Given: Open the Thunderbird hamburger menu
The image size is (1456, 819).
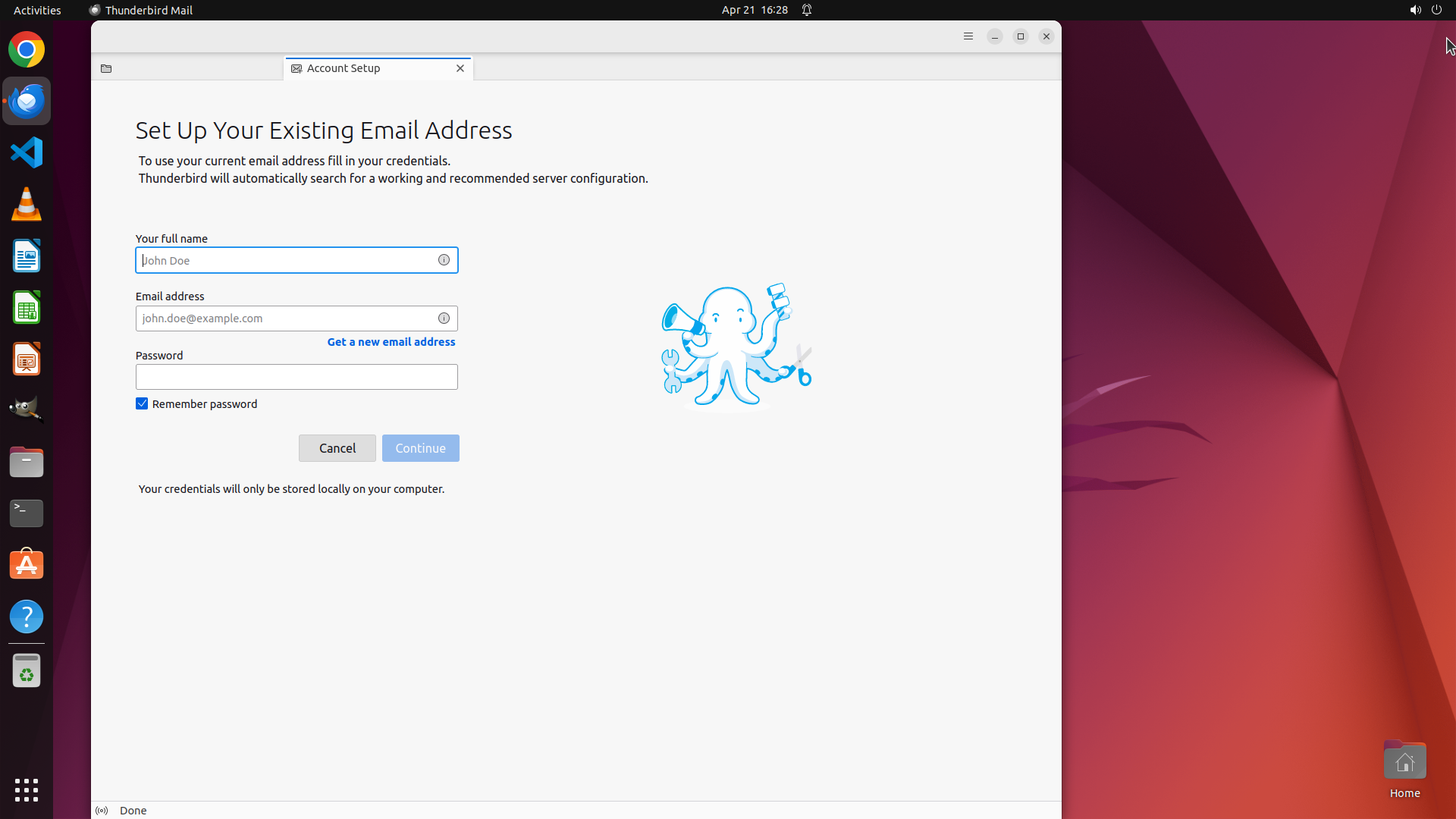Looking at the screenshot, I should [x=968, y=36].
